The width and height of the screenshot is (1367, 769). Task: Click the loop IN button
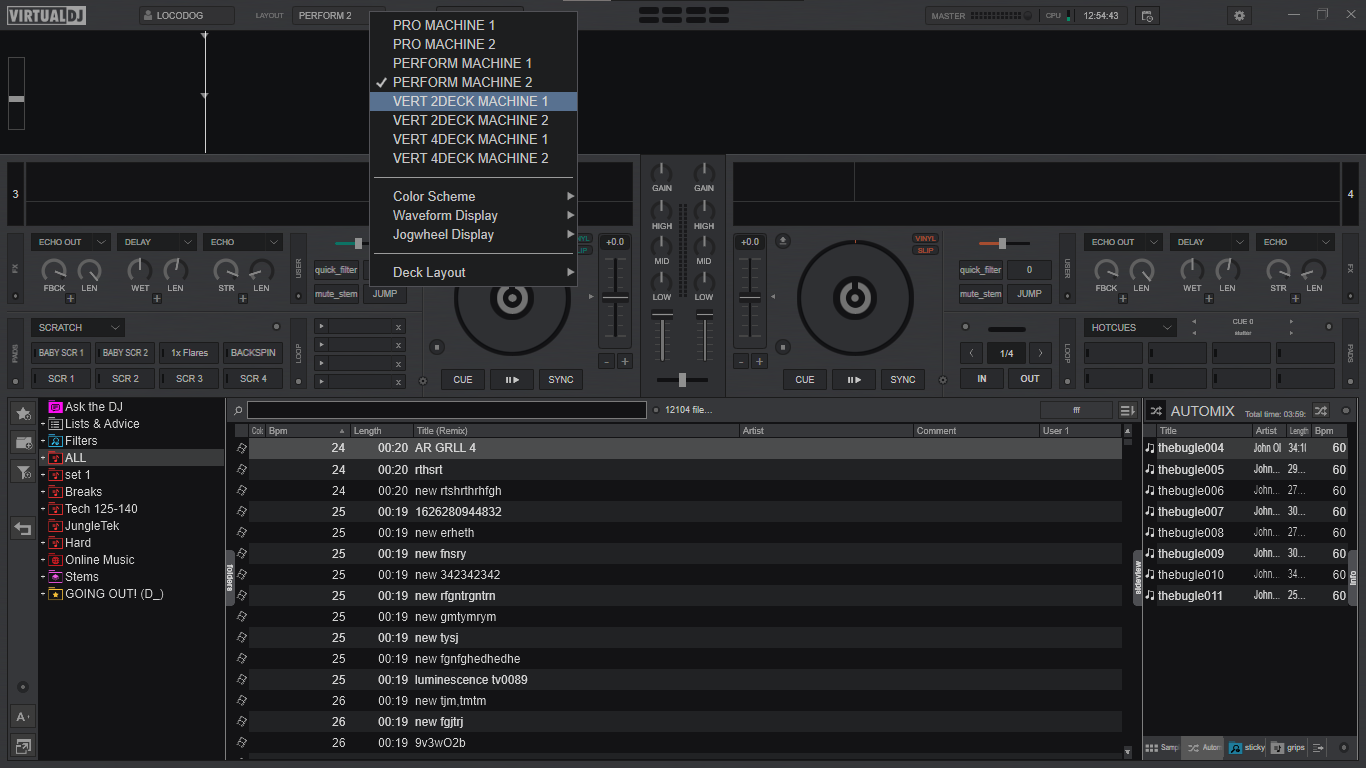click(x=982, y=378)
